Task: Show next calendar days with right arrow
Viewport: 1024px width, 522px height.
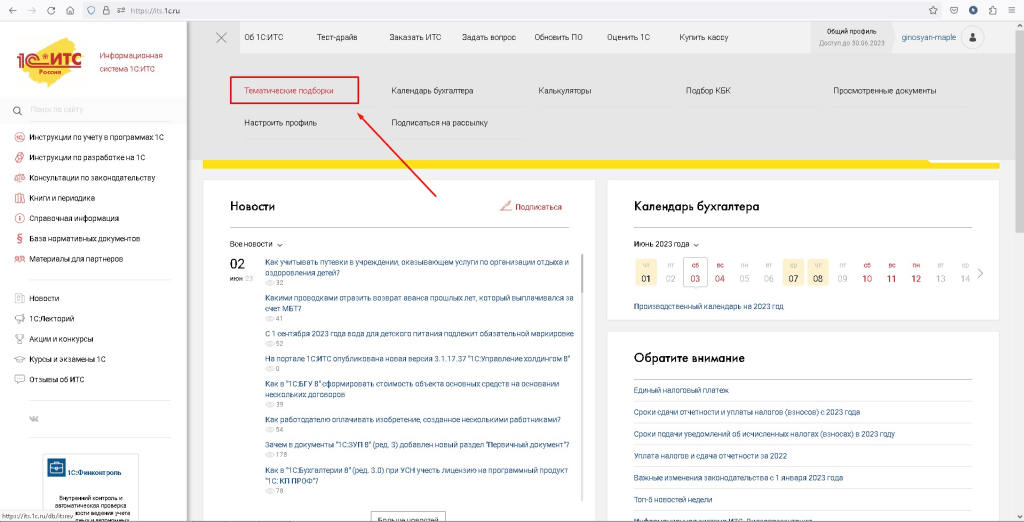Action: click(x=980, y=273)
